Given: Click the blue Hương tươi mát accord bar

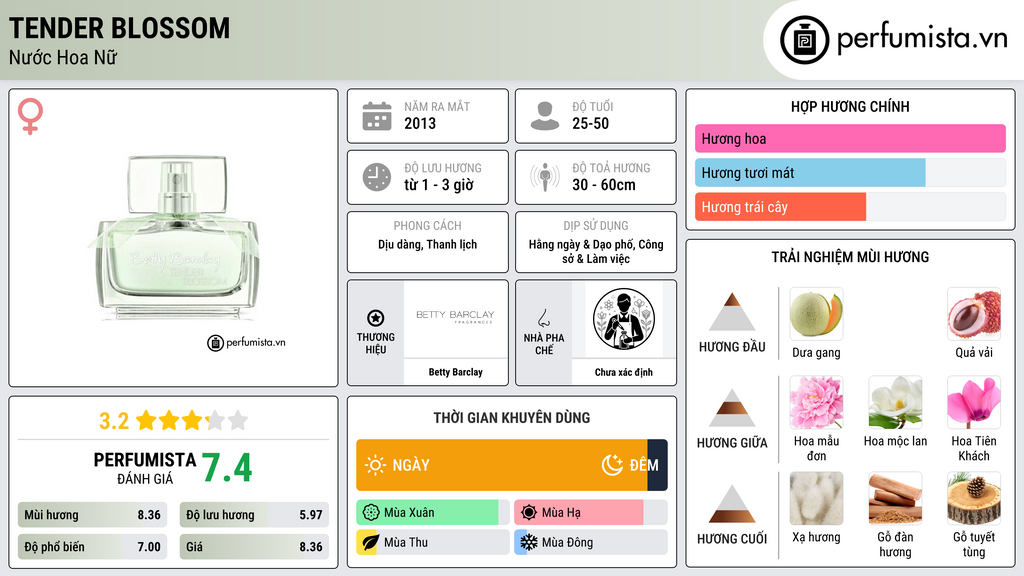Looking at the screenshot, I should point(810,173).
